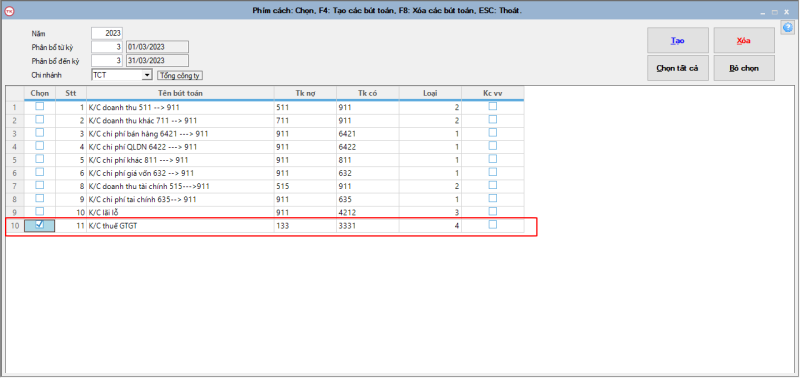This screenshot has width=800, height=378.
Task: Check Chọn box for K/C lãi lỗ
Action: tap(39, 211)
